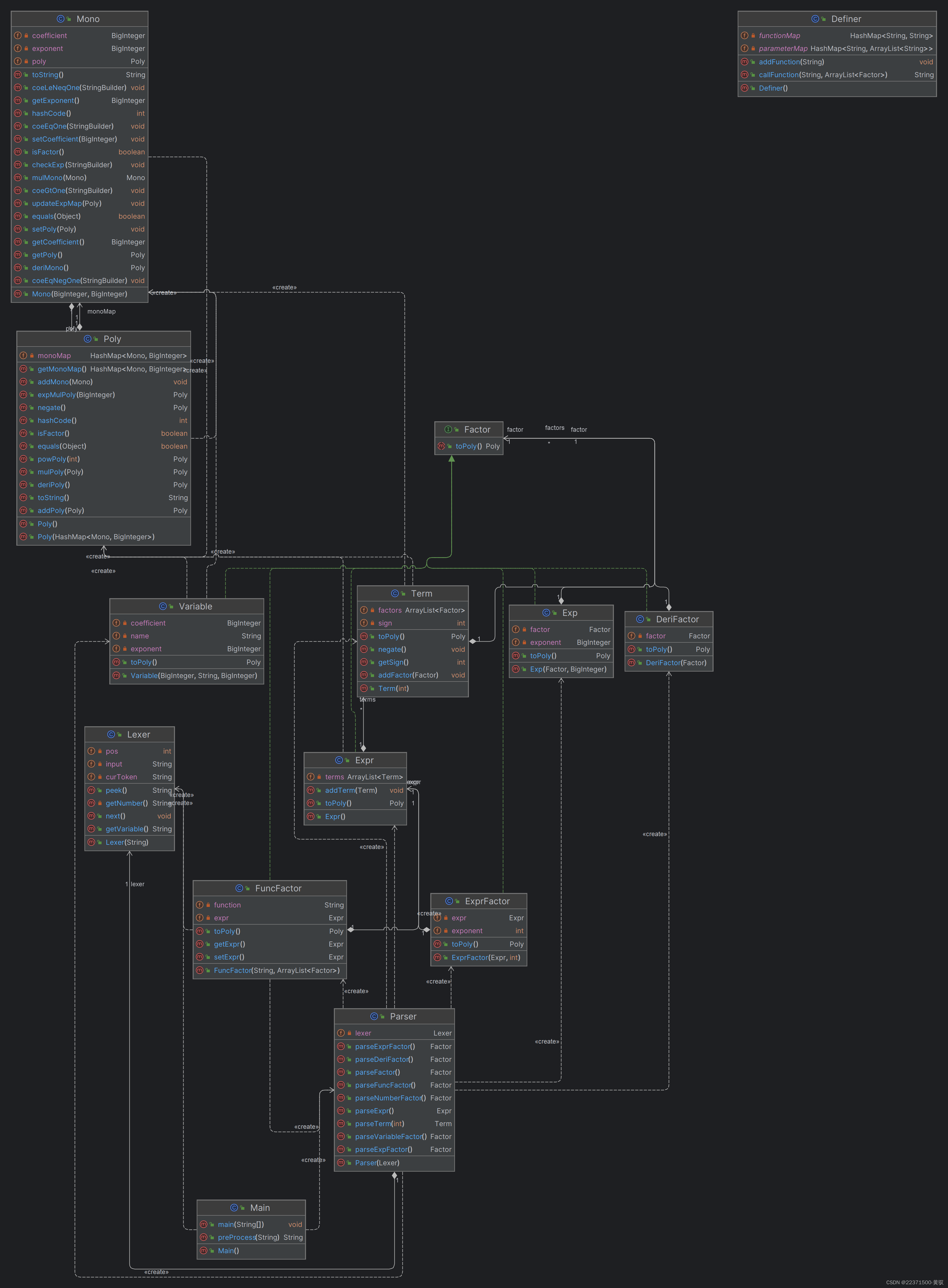Click the monoMap association label

point(101,311)
